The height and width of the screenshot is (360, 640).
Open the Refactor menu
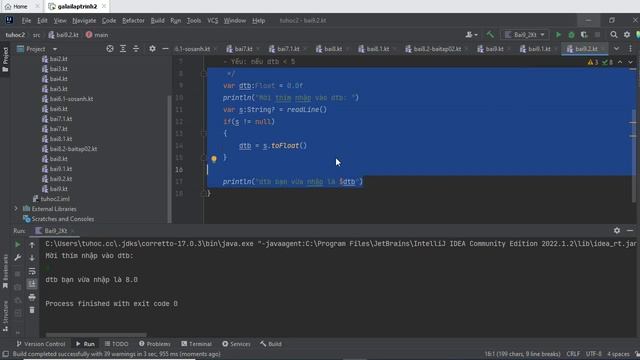[133, 20]
